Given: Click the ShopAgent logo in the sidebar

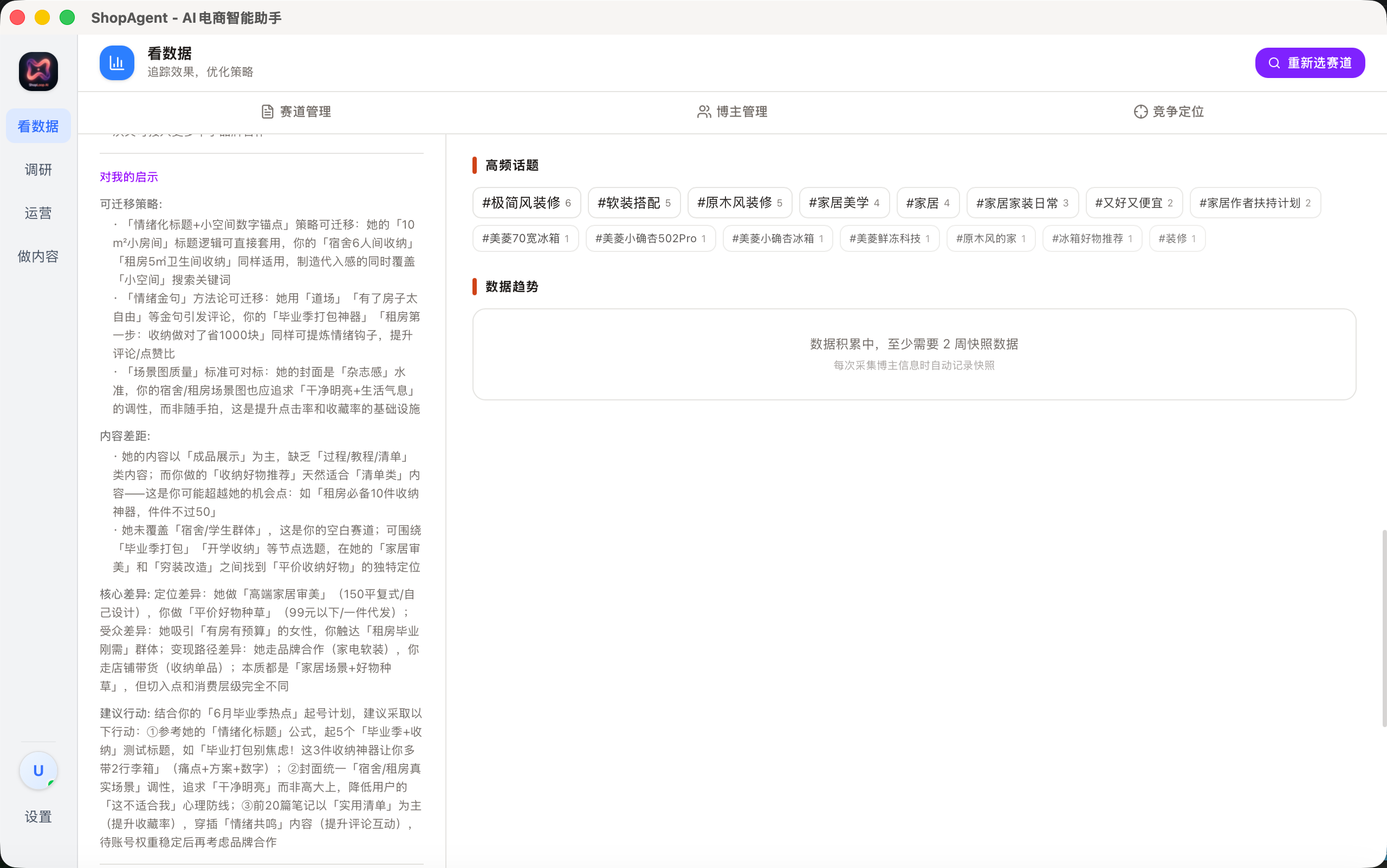Looking at the screenshot, I should (38, 70).
